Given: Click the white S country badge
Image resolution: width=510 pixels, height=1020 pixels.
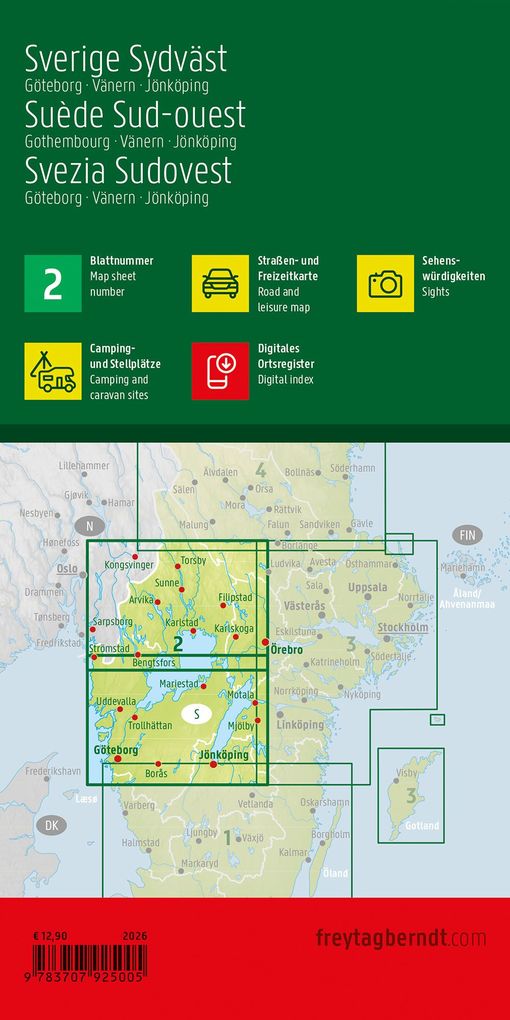Looking at the screenshot, I should point(196,715).
